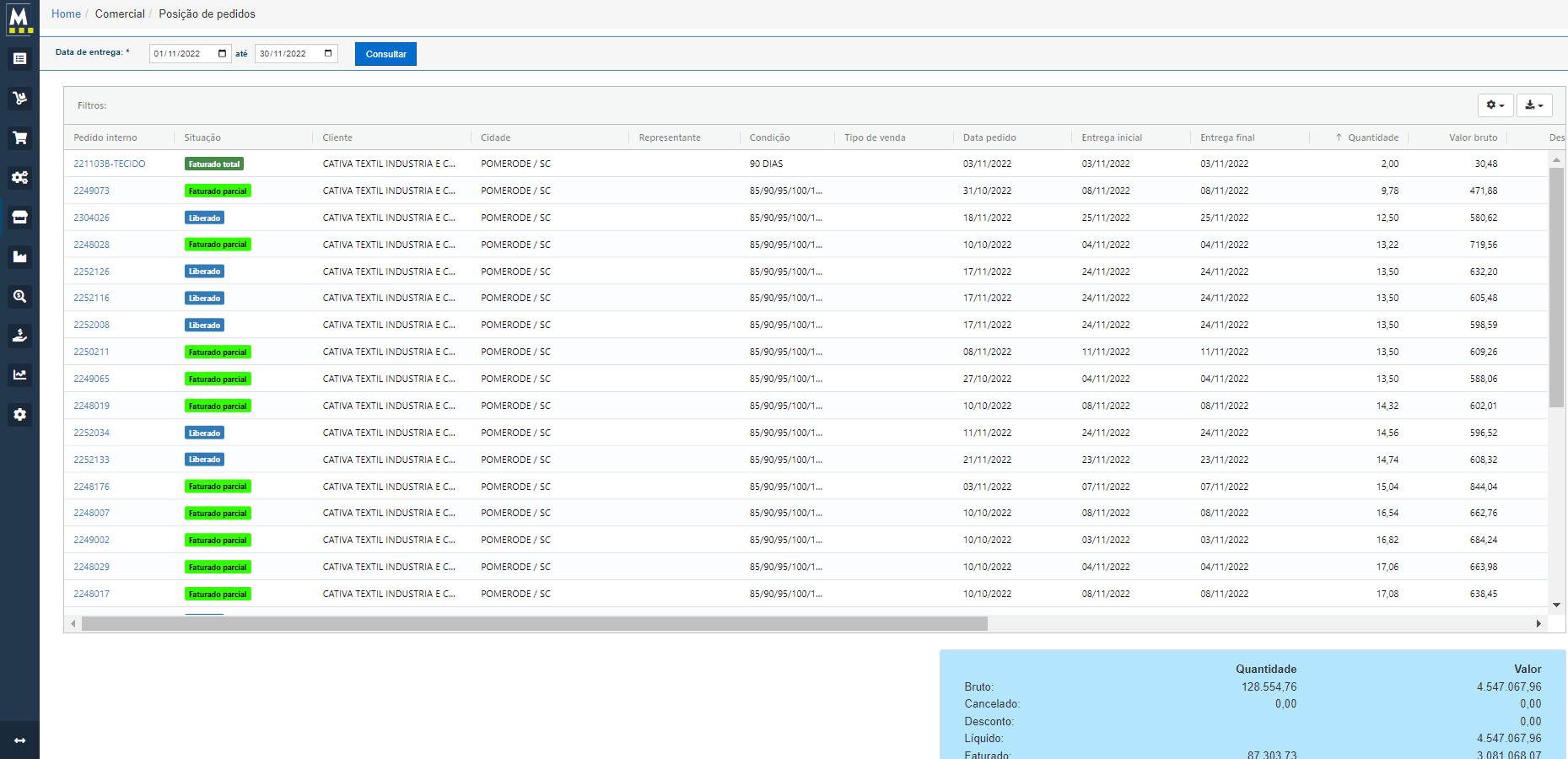Image resolution: width=1568 pixels, height=759 pixels.
Task: Open calendar picker for start date 01/11/2022
Action: [x=223, y=54]
